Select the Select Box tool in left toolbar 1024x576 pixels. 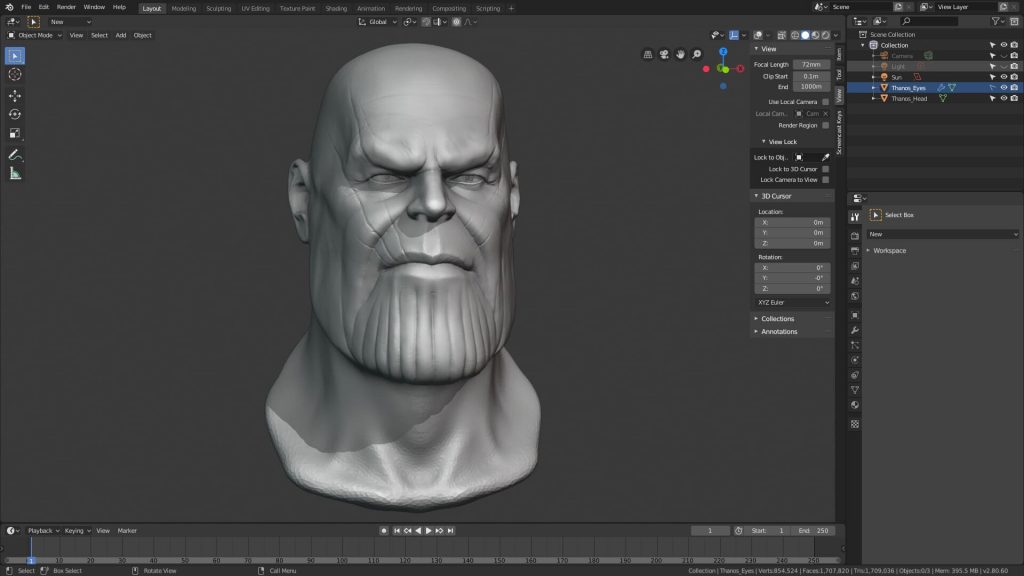coord(15,56)
